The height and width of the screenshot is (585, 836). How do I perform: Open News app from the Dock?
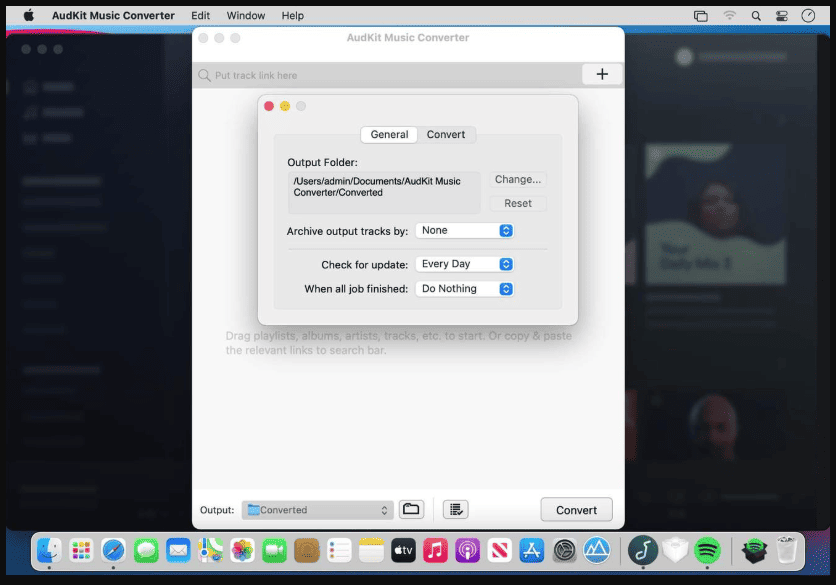point(500,550)
